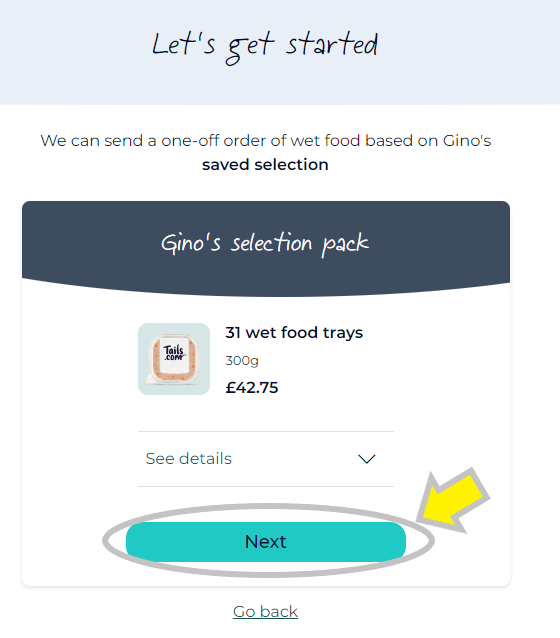The height and width of the screenshot is (638, 560).
Task: Click the dark navy card header area
Action: point(266,248)
